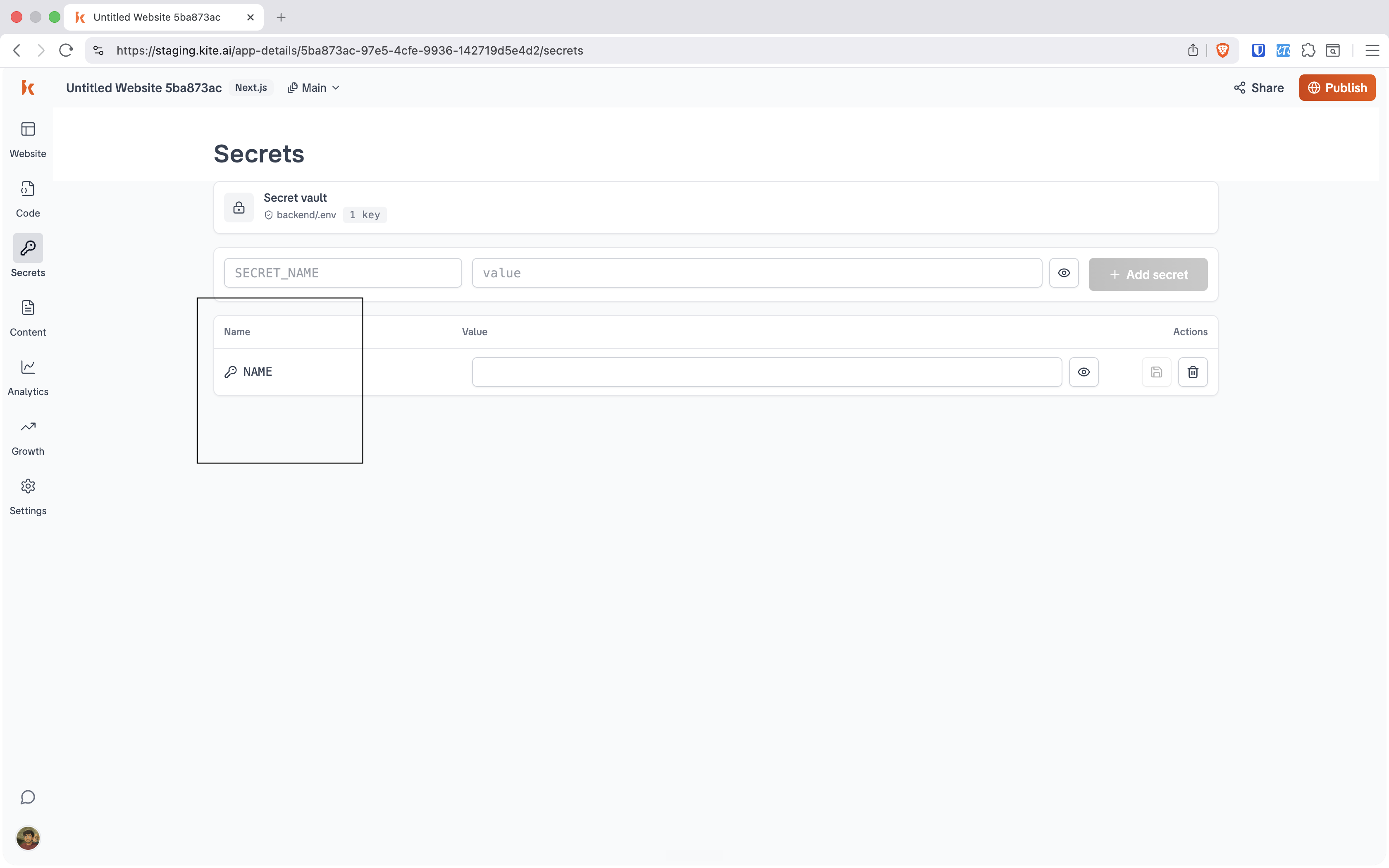
Task: Select the Untitled Website 5ba873ac browser tab
Action: click(164, 17)
